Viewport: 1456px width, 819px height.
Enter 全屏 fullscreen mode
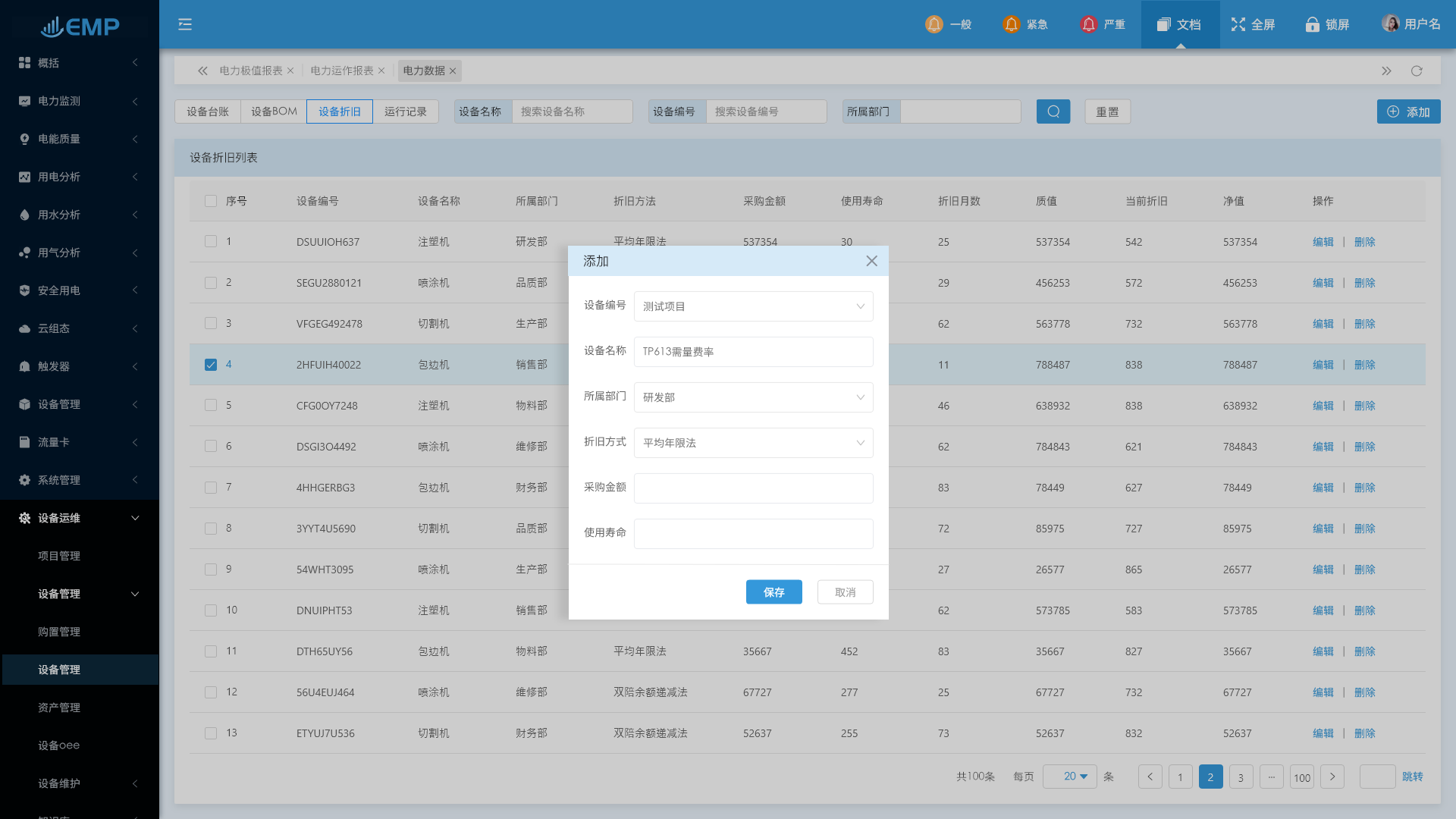pos(1238,24)
